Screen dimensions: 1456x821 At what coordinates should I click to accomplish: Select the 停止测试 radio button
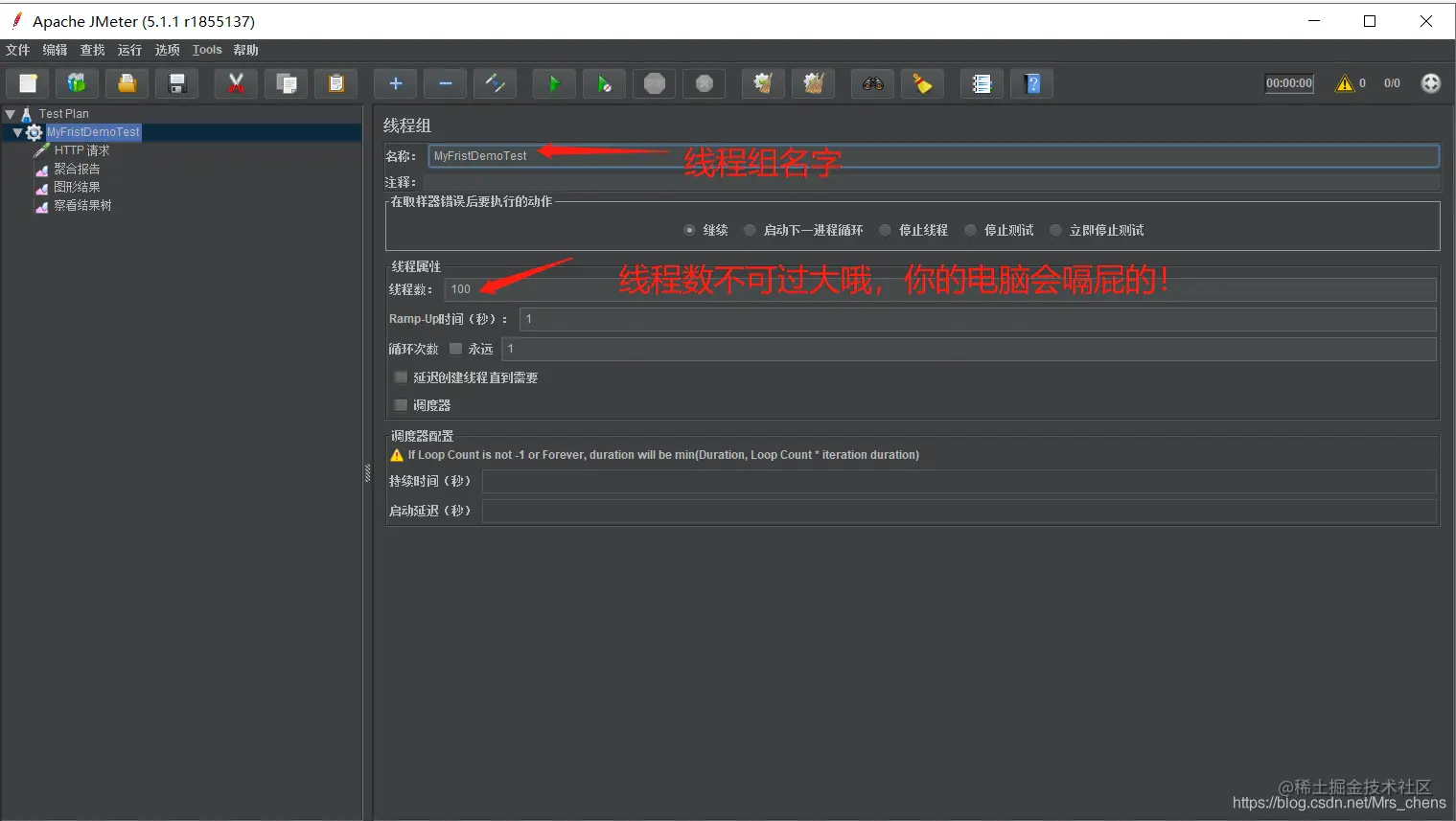pos(970,230)
